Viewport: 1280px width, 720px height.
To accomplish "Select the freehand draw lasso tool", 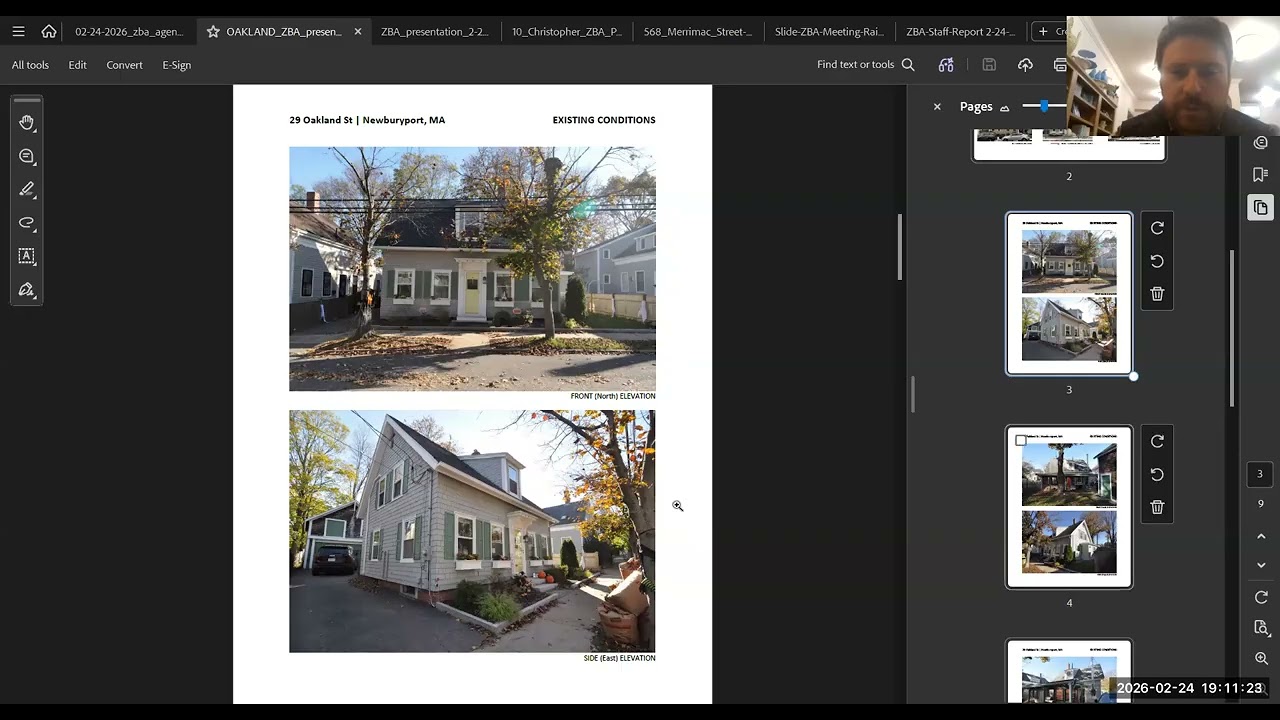I will pyautogui.click(x=27, y=222).
